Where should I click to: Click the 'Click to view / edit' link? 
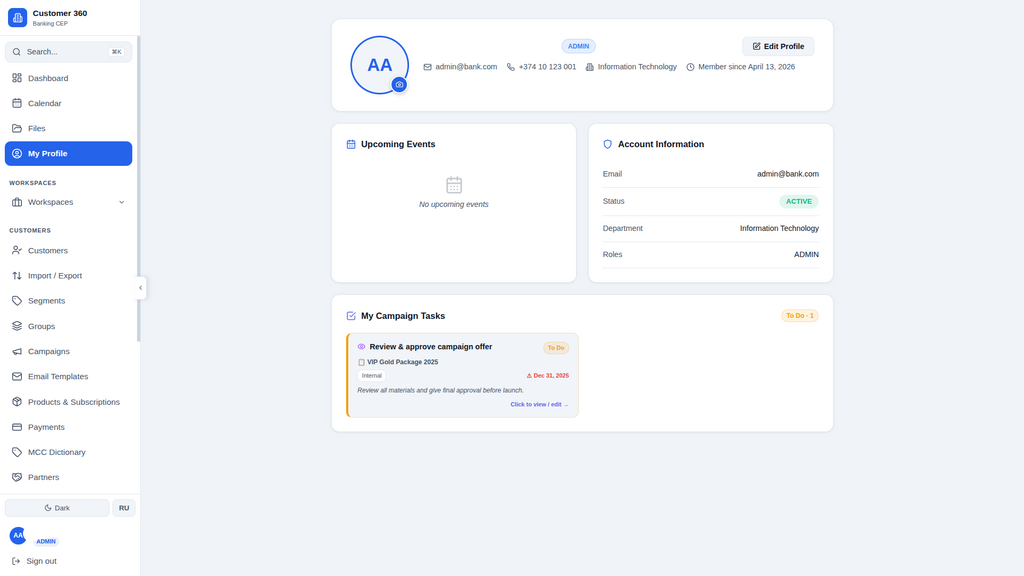tap(539, 404)
